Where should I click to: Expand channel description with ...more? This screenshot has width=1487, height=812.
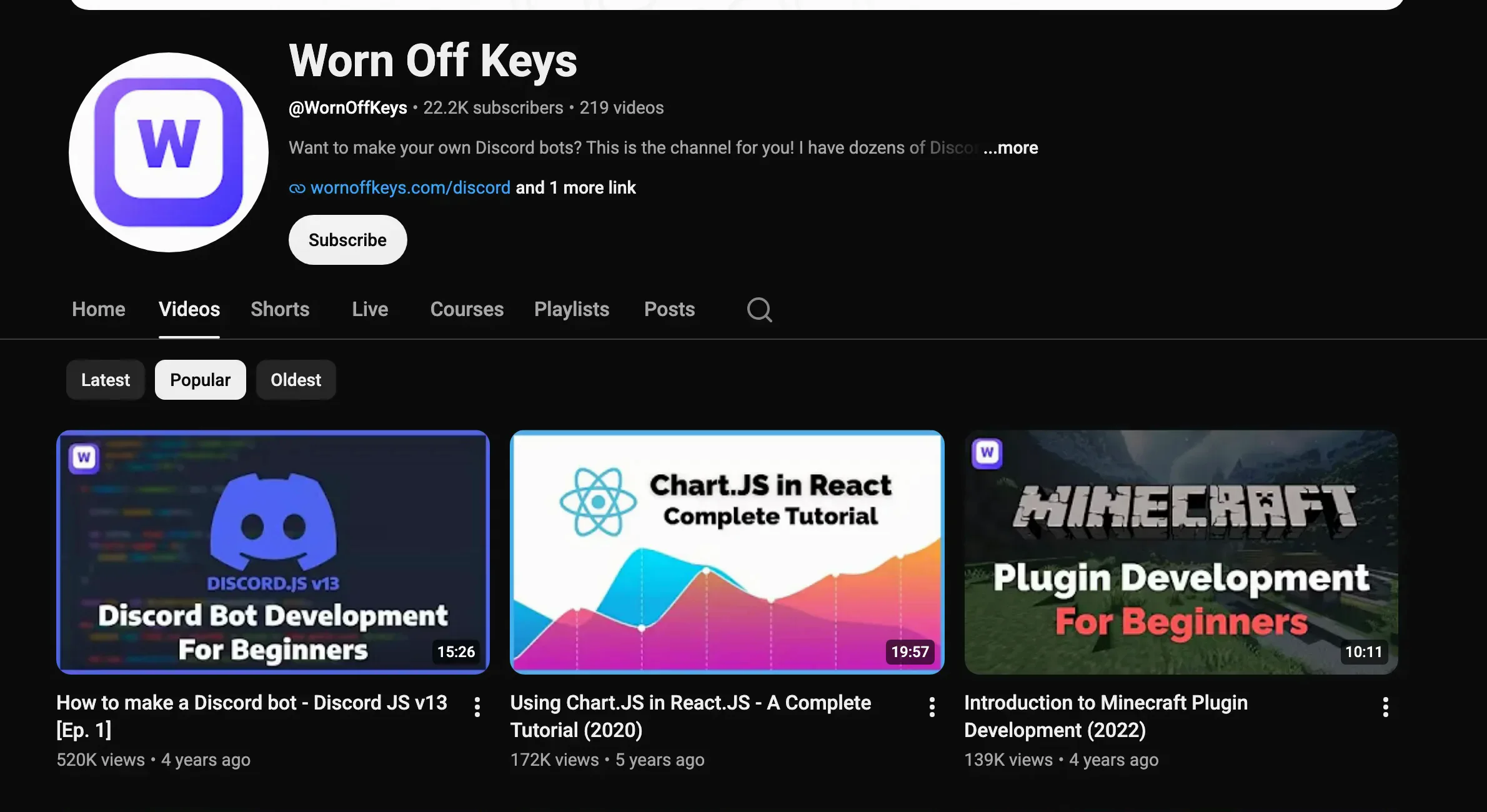click(x=1011, y=148)
